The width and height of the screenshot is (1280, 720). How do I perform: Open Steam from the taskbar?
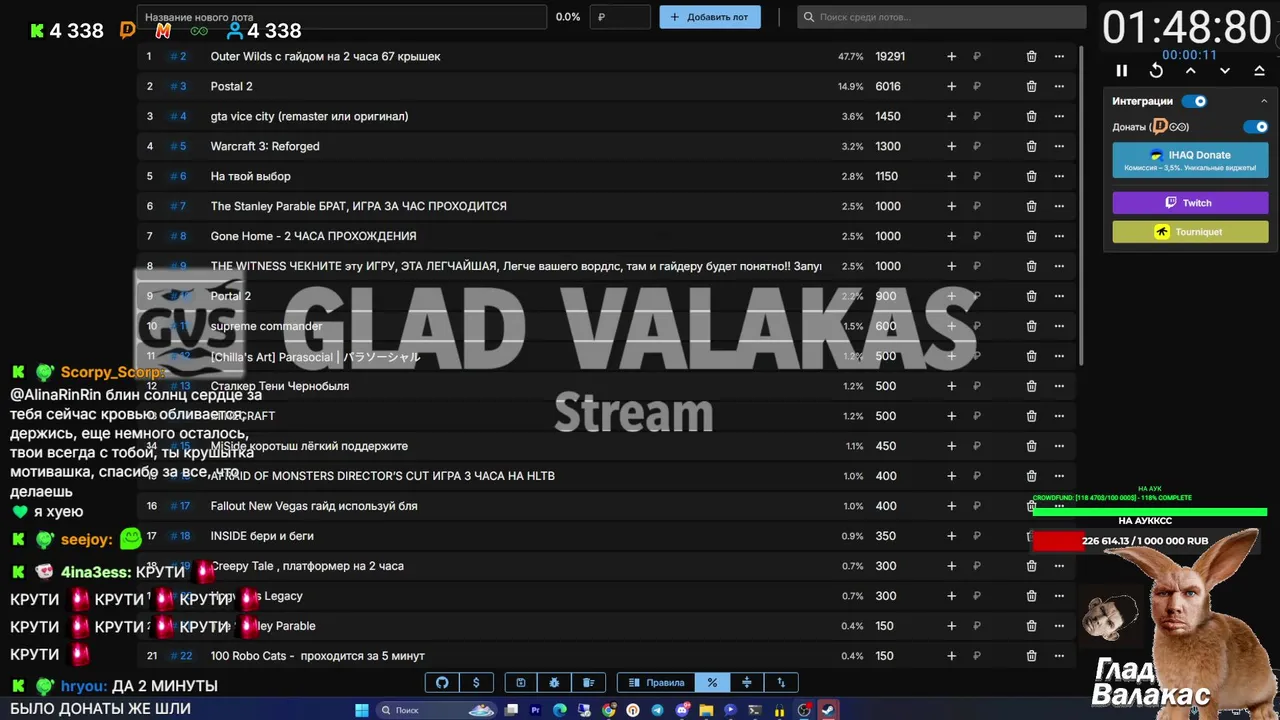tap(828, 710)
